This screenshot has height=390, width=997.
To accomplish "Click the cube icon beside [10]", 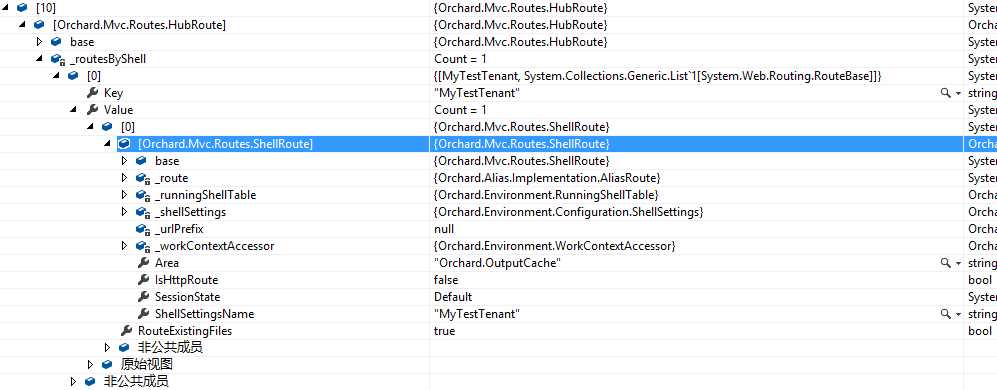I will [x=22, y=8].
